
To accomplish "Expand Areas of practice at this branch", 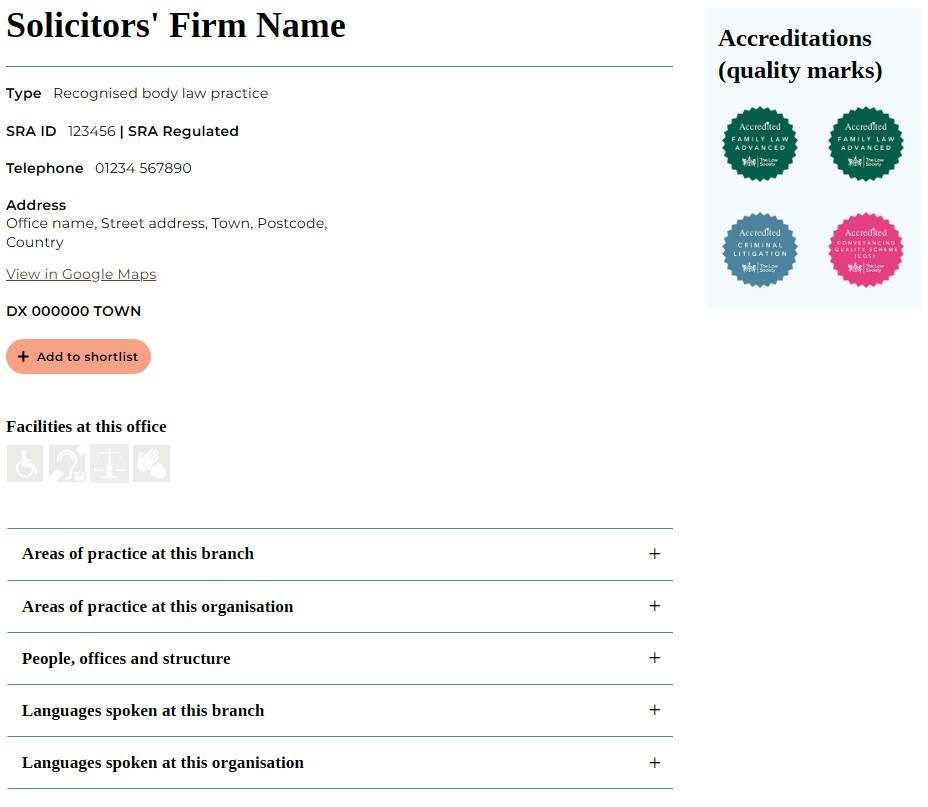I will coord(655,553).
